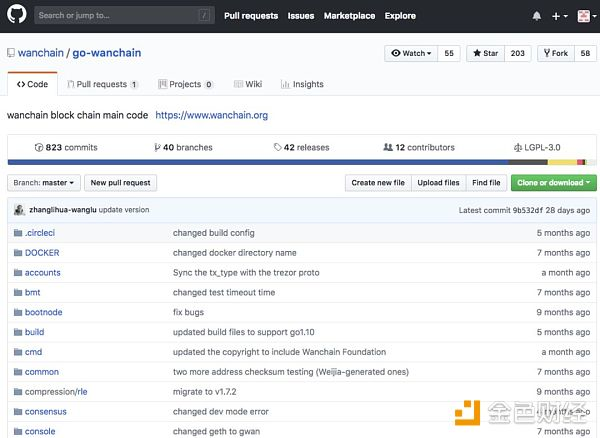Viewport: 600px width, 438px height.
Task: Click Create new file button
Action: tap(378, 183)
